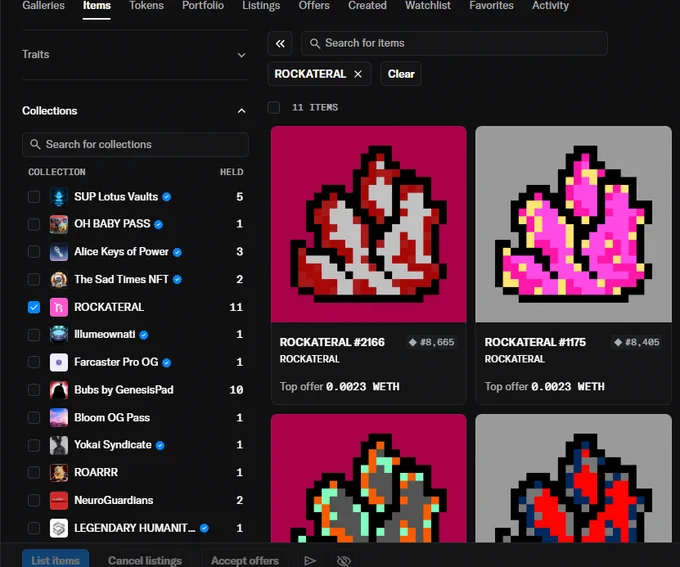
Task: Open the red and blue crystal NFT thumbnail
Action: [x=573, y=478]
